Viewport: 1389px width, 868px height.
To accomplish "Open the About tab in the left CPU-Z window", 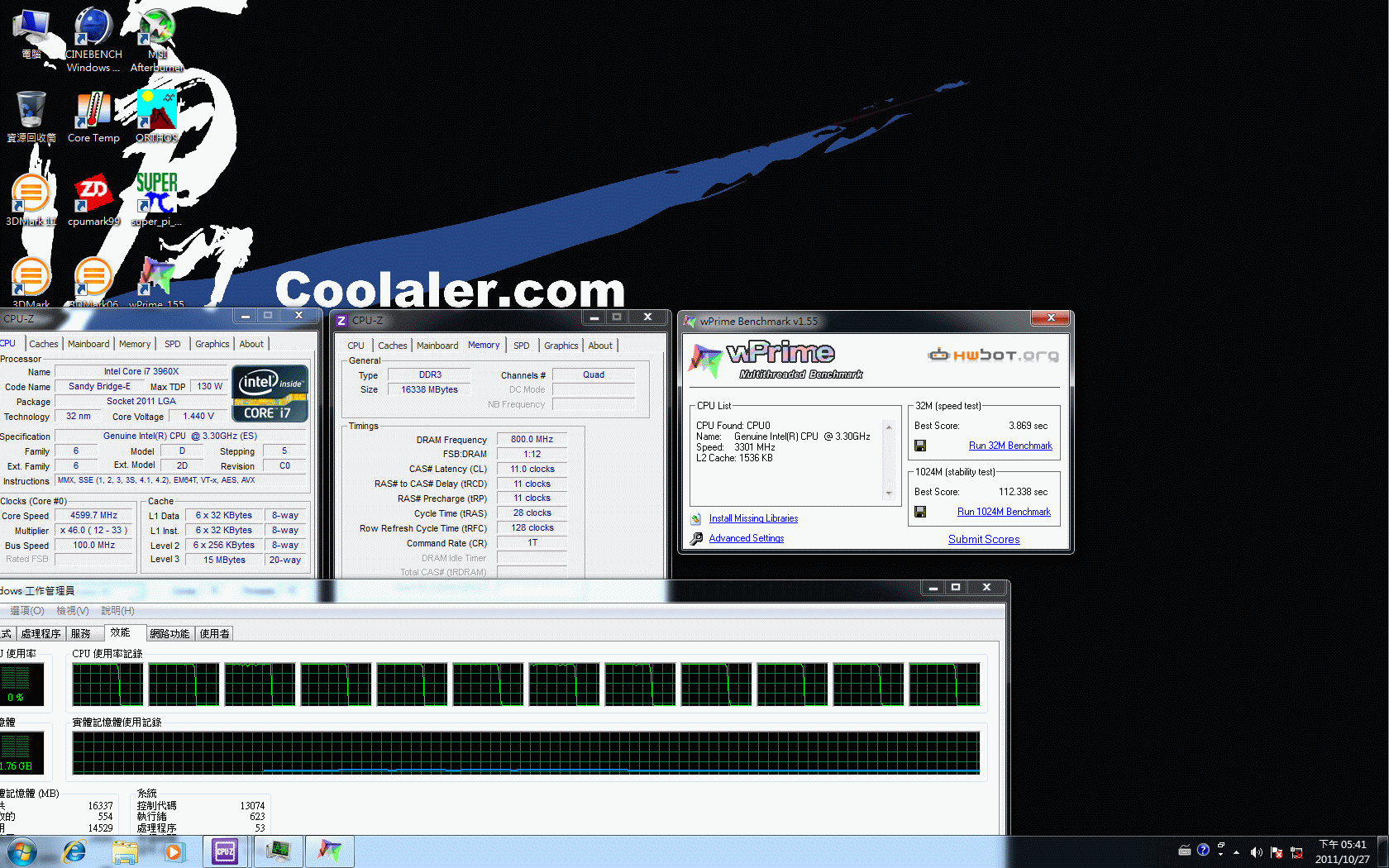I will [x=251, y=344].
